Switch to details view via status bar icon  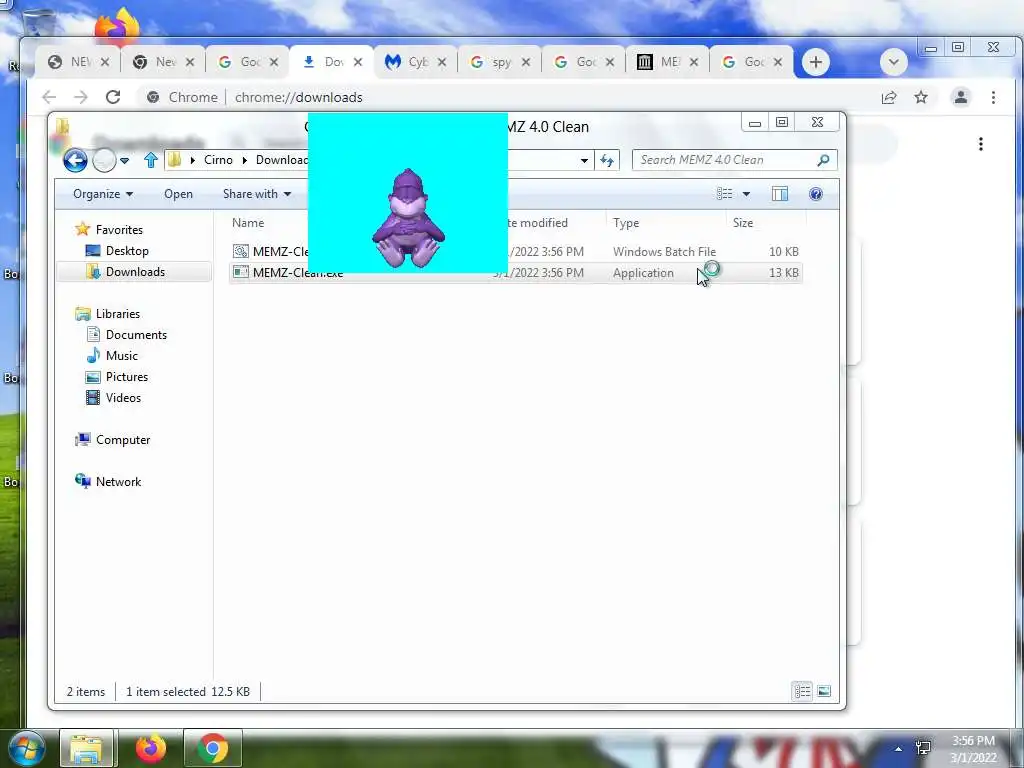[802, 691]
